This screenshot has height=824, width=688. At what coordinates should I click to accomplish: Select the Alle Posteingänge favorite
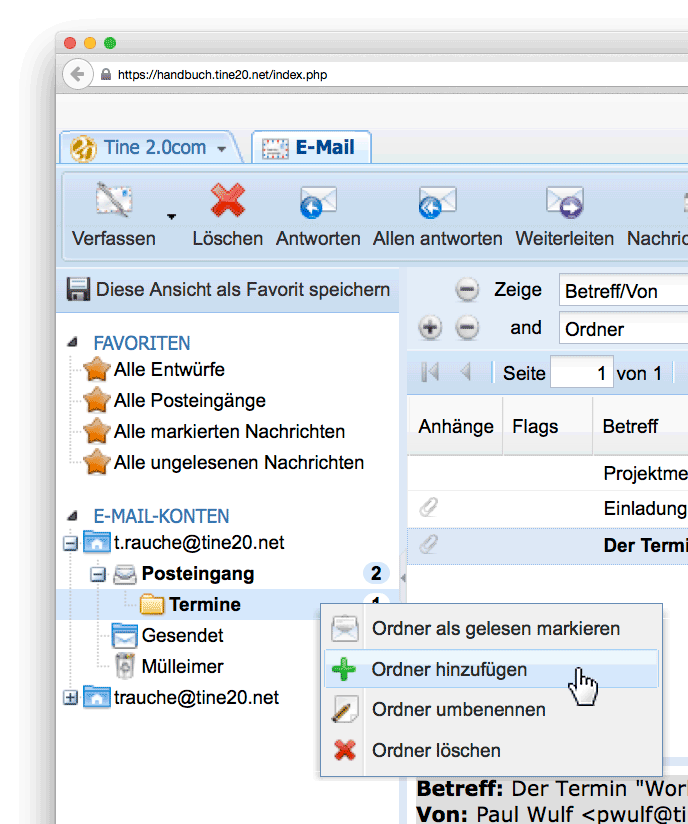pos(189,400)
